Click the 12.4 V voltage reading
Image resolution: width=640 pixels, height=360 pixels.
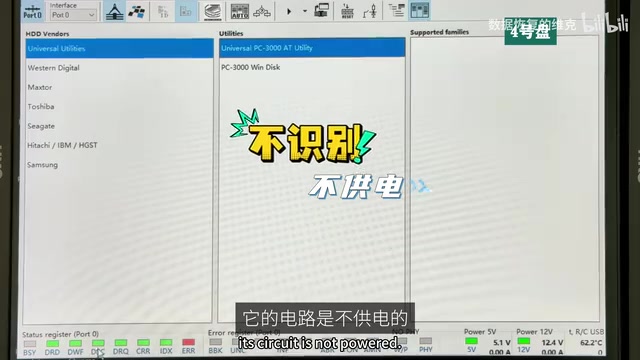pyautogui.click(x=552, y=343)
